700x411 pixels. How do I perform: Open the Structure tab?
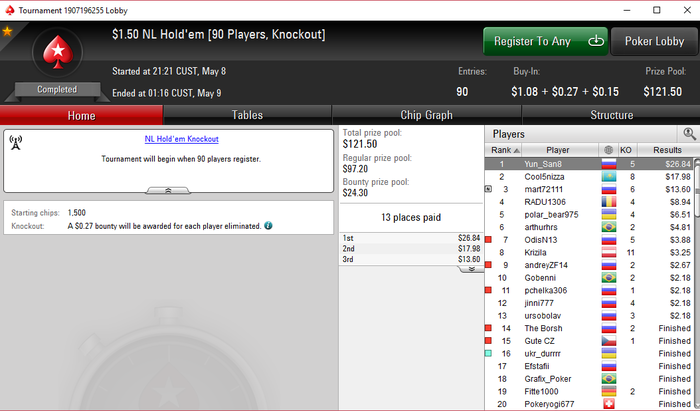click(611, 115)
